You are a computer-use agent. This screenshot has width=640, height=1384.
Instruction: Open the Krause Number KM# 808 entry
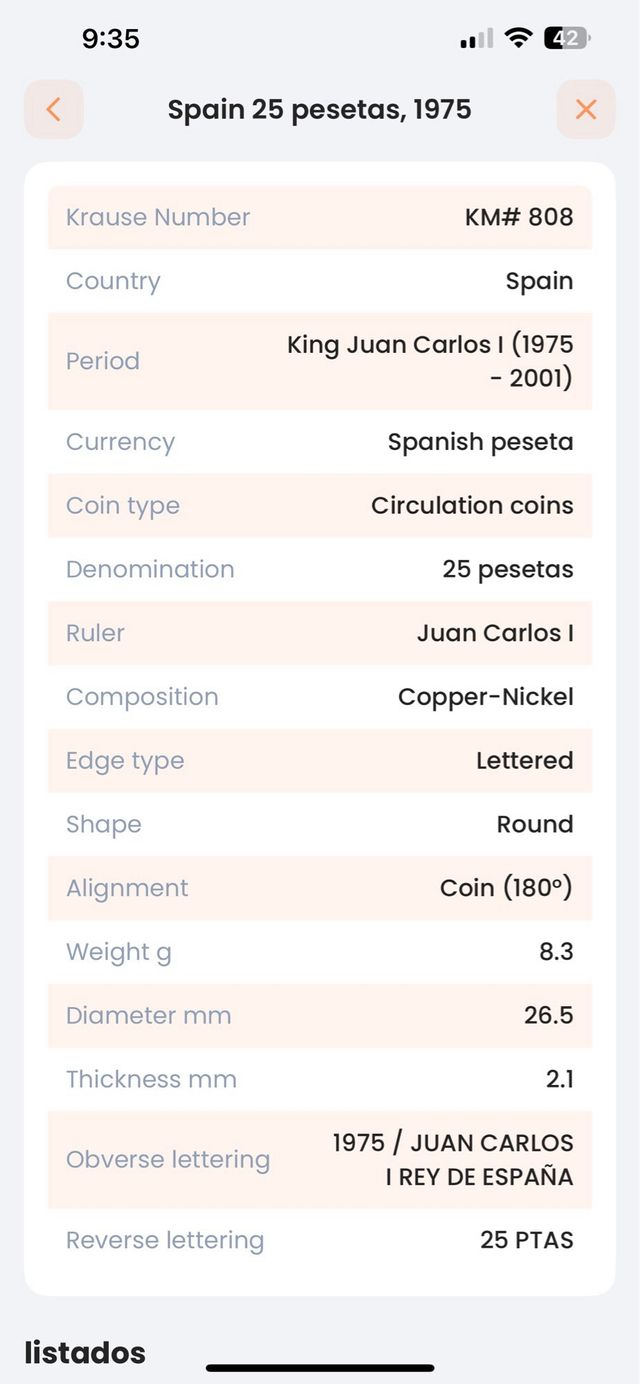320,217
